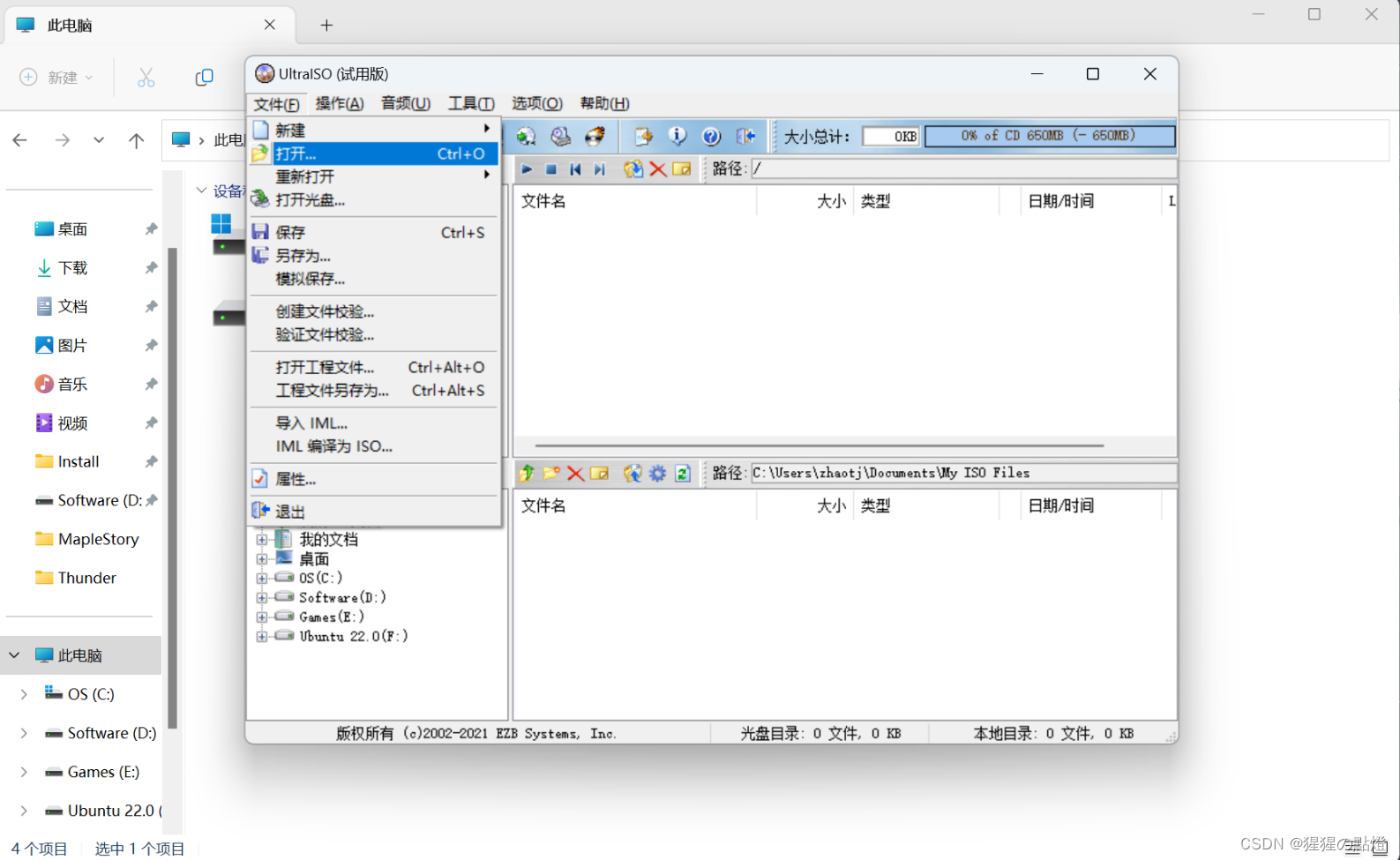Collapse 此电脑 in Explorer sidebar
The width and height of the screenshot is (1400, 860).
point(14,655)
